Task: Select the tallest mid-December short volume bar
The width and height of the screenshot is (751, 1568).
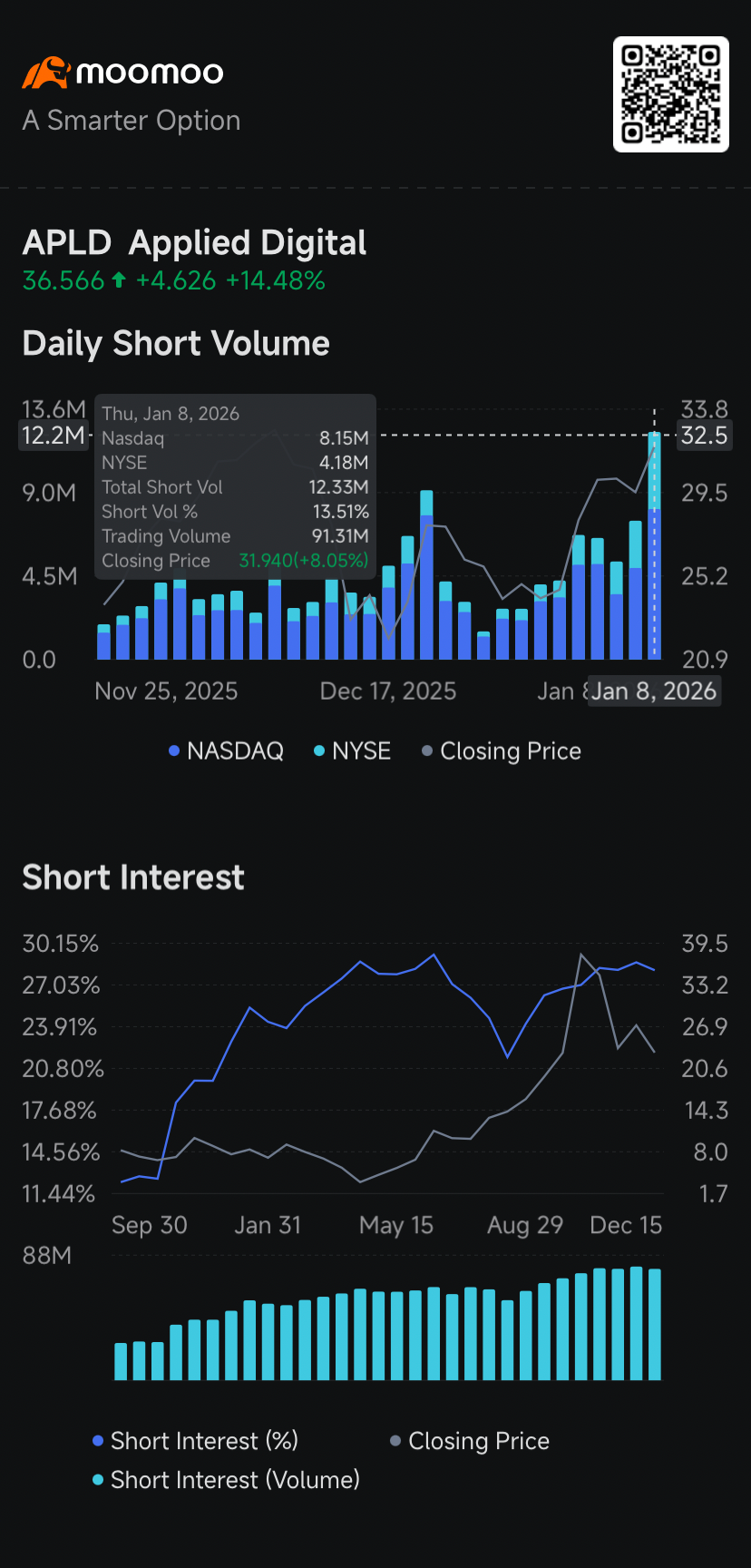Action: pos(426,574)
